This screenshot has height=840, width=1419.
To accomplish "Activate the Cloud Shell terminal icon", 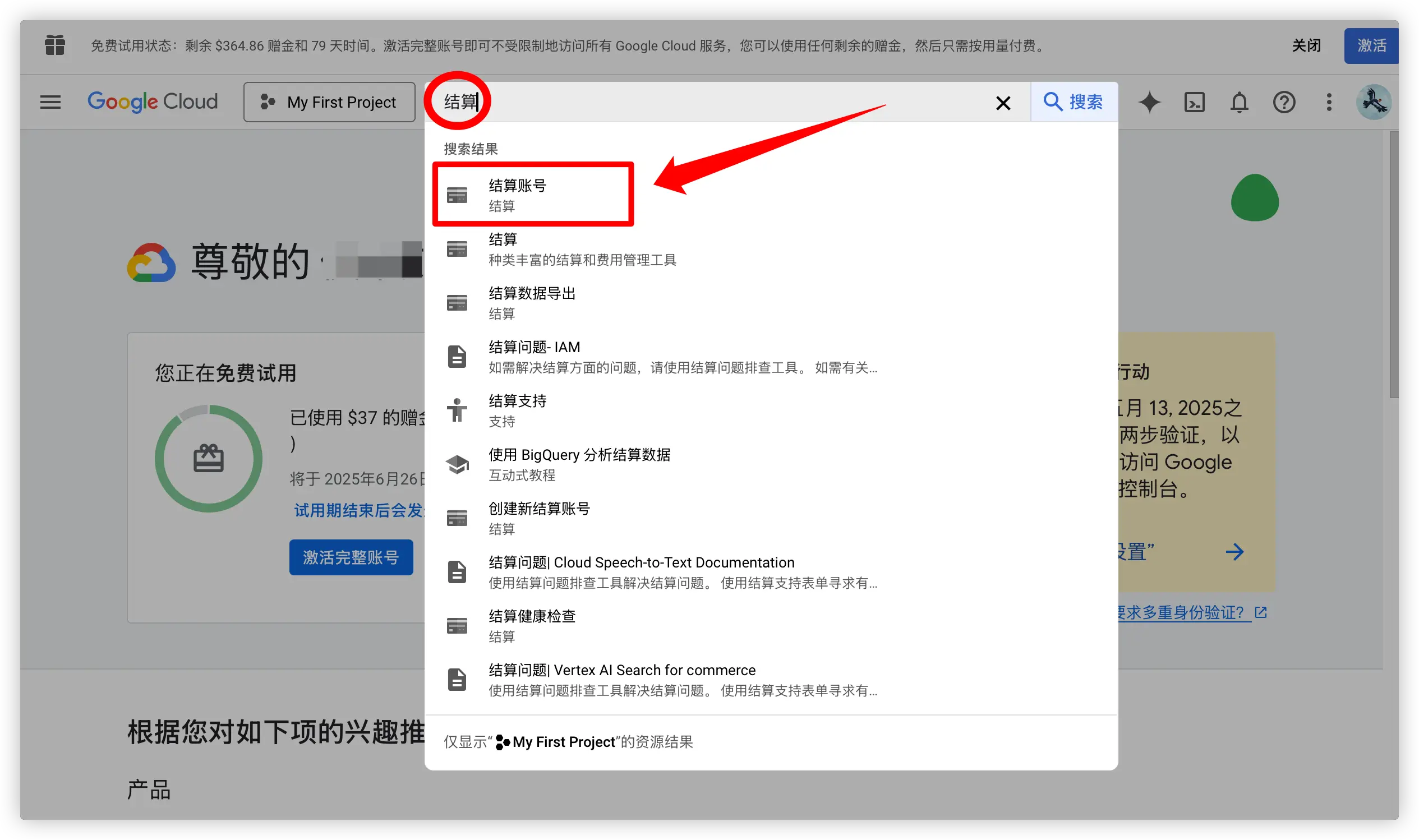I will [x=1194, y=103].
